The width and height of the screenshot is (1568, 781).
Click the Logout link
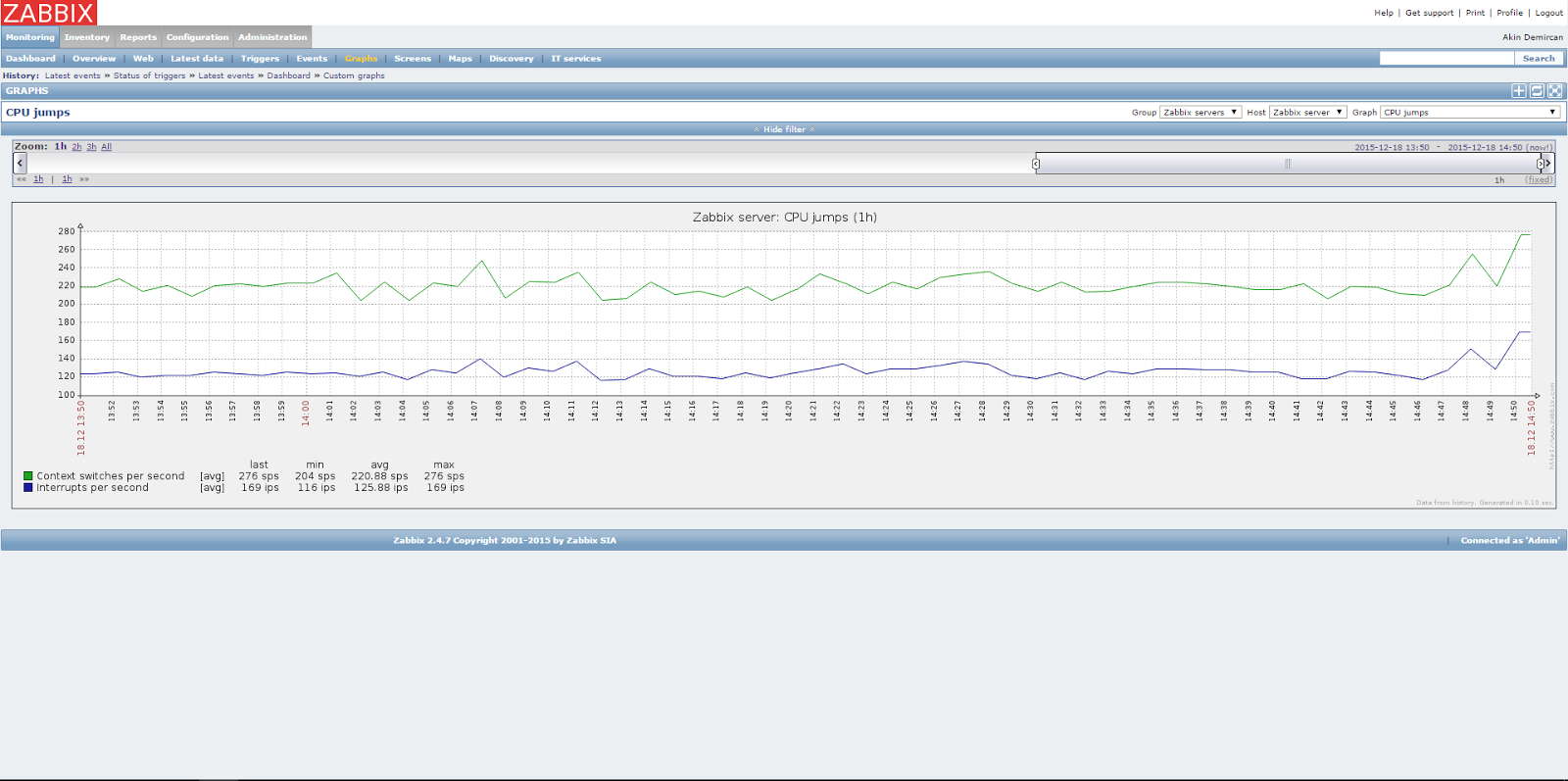pyautogui.click(x=1548, y=13)
